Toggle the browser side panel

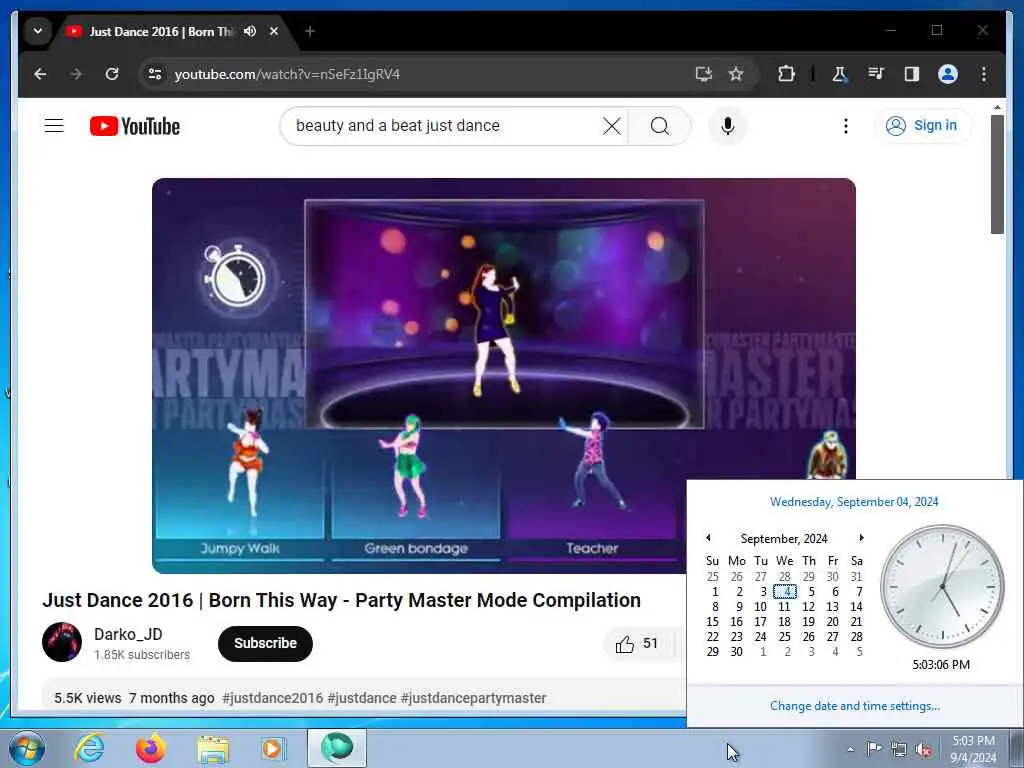[912, 74]
